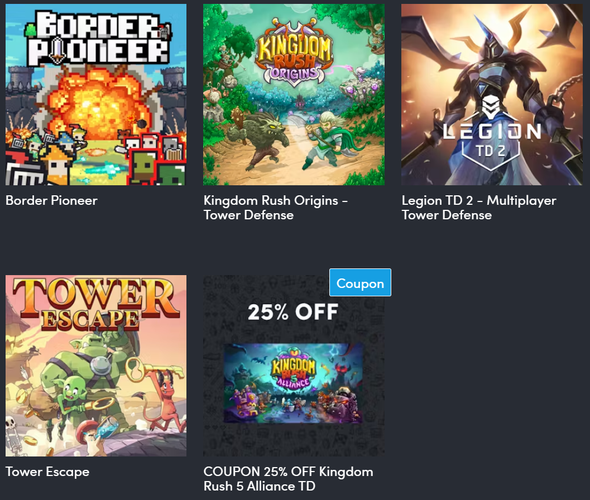590x500 pixels.
Task: Click the Tower Escape title text
Action: (47, 472)
